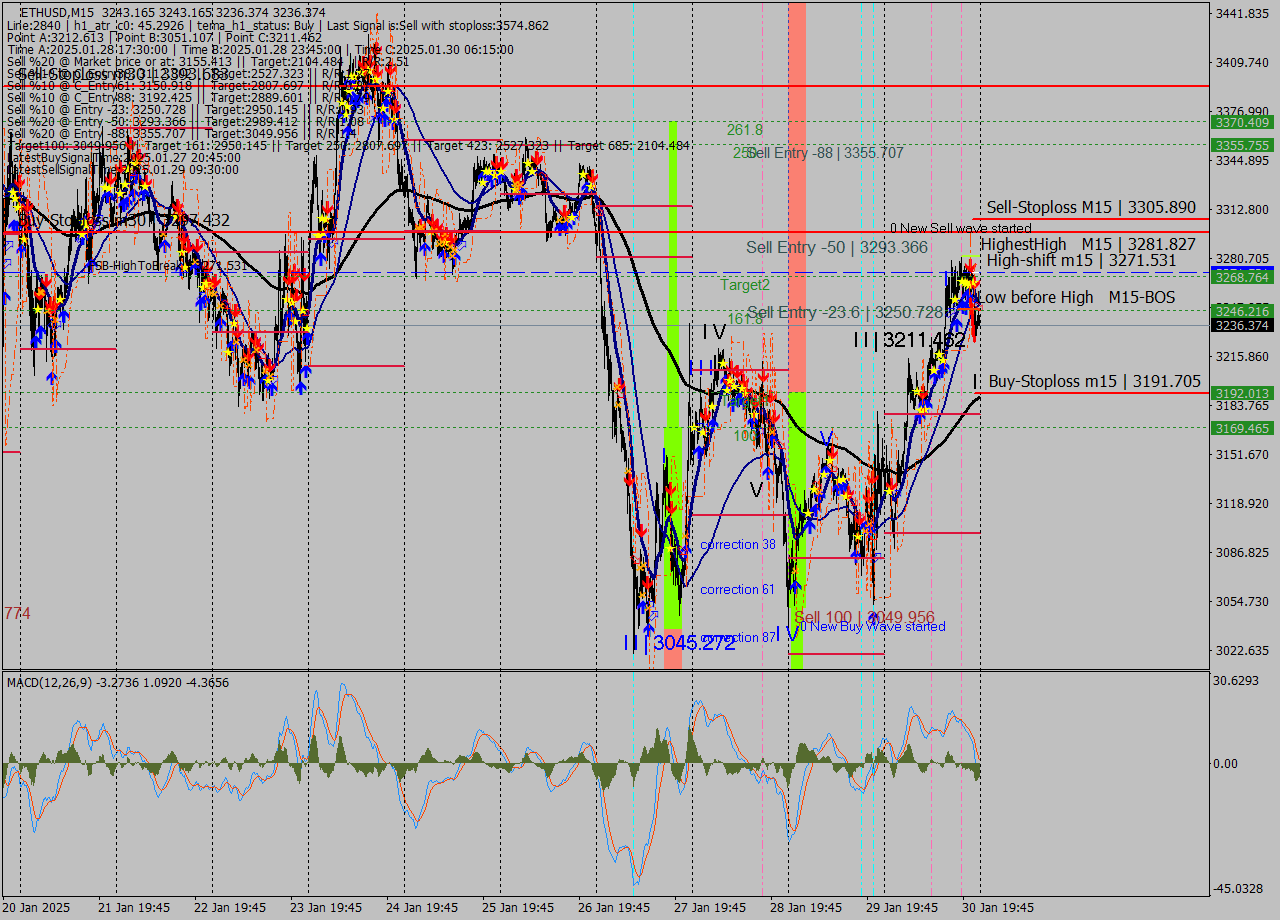Click the 'New Sell wave started' text
Viewport: 1280px width, 920px height.
click(x=950, y=228)
